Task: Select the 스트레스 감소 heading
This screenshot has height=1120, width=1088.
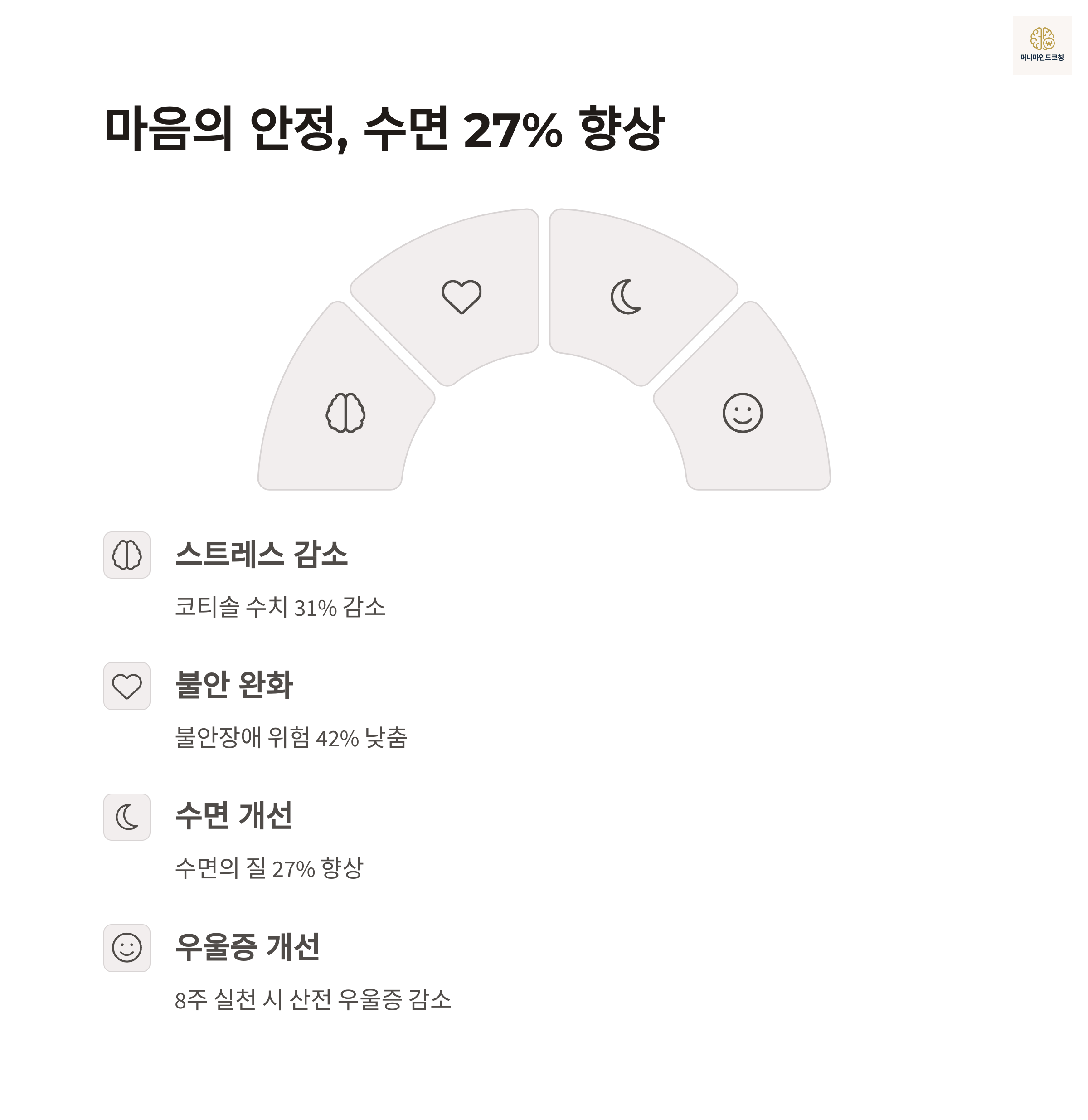Action: (x=262, y=554)
